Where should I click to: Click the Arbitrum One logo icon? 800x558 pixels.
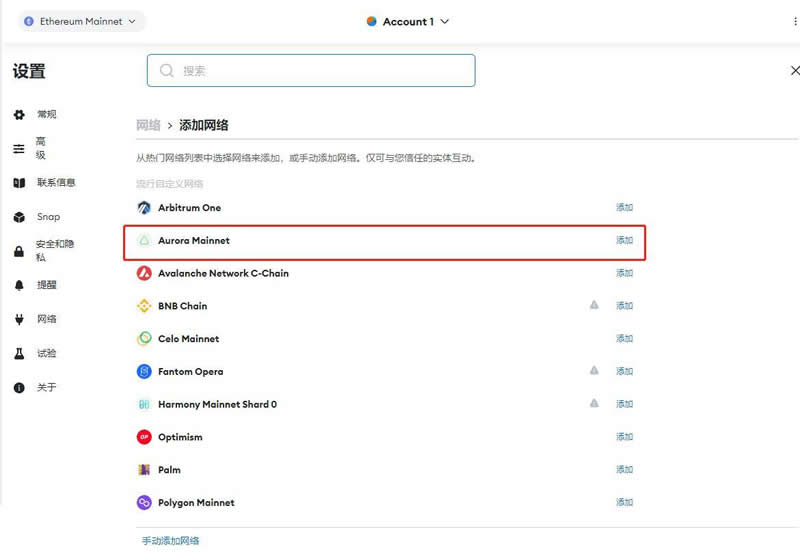[144, 208]
